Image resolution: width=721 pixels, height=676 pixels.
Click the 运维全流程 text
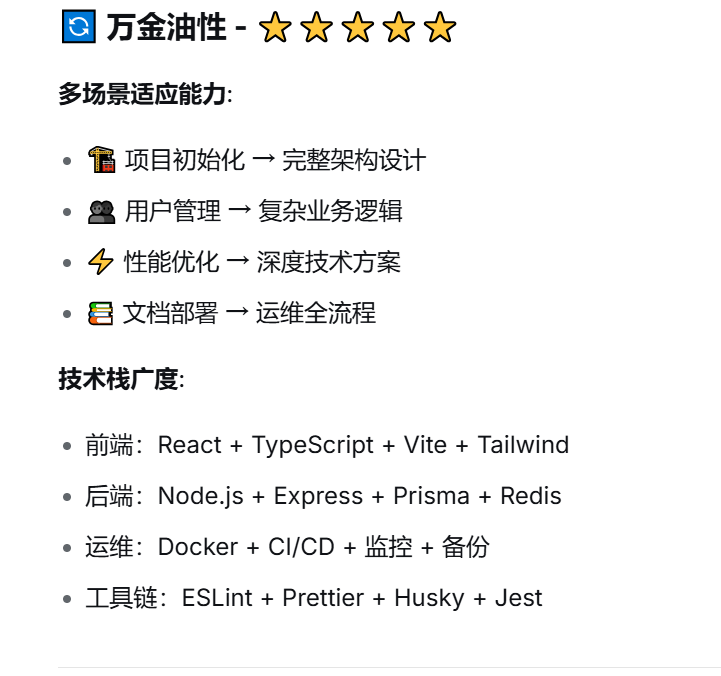(316, 314)
